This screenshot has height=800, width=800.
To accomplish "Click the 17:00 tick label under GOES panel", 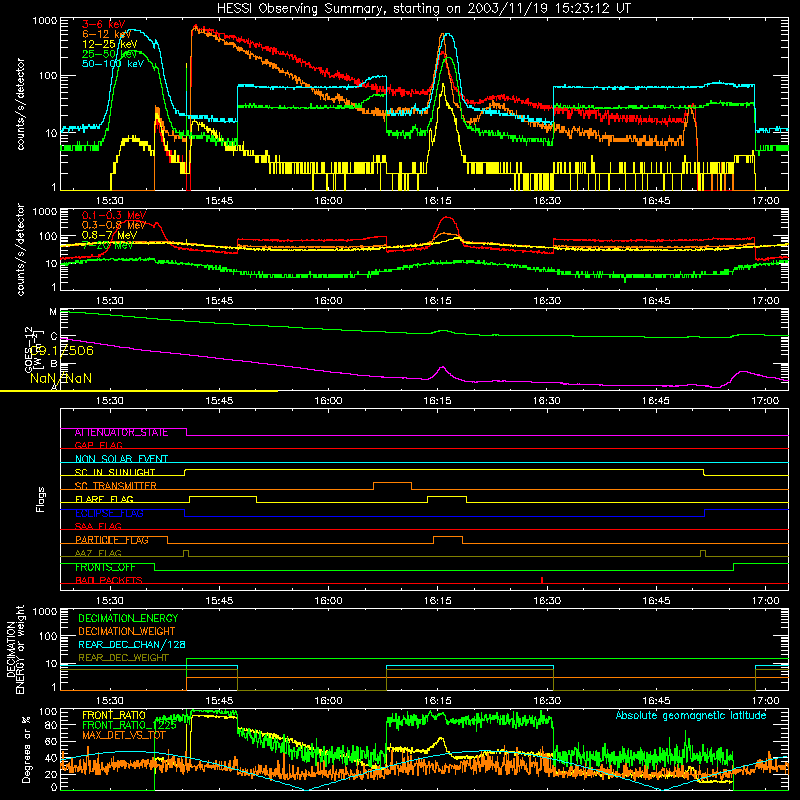I will click(x=765, y=401).
